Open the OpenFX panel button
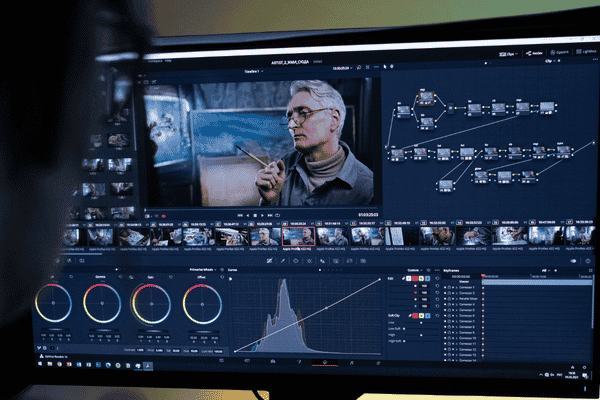Viewport: 600px width, 400px height. 559,52
